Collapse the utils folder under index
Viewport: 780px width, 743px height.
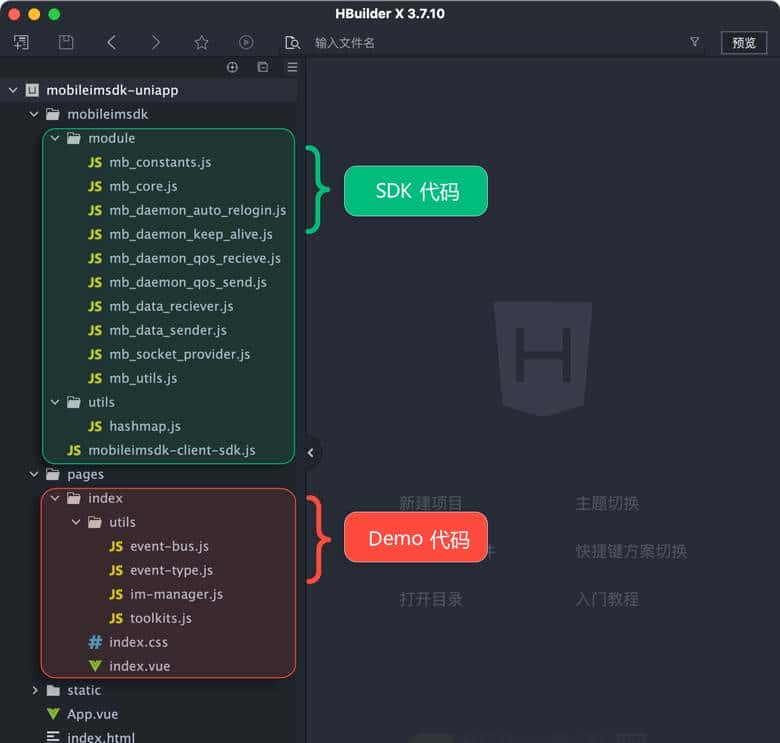point(76,522)
